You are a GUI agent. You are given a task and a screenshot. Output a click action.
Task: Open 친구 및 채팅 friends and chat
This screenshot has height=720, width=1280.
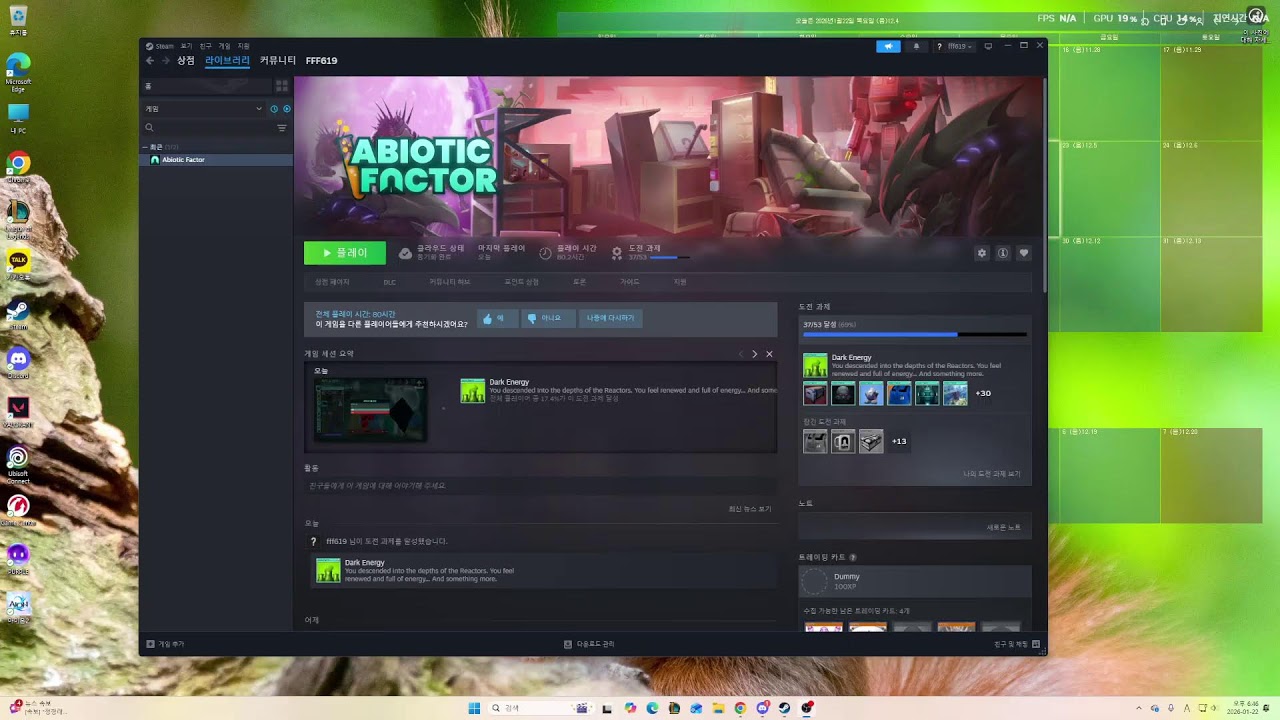[x=1017, y=644]
